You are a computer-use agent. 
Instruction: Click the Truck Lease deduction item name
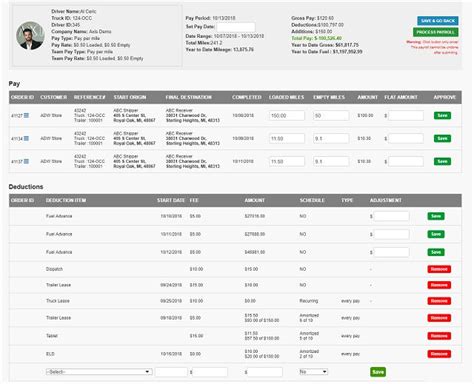tap(58, 301)
